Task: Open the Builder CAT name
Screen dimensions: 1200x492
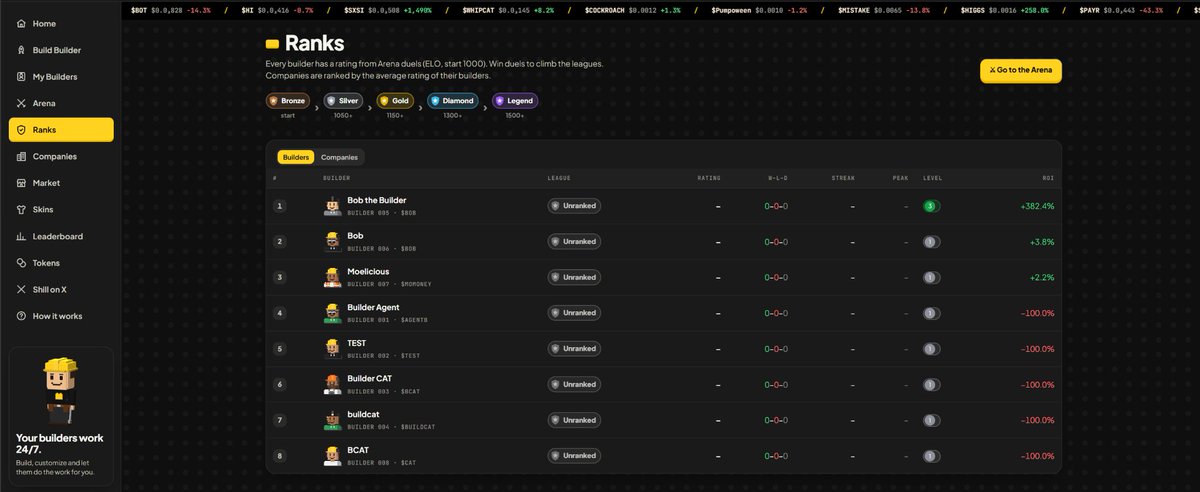Action: click(x=370, y=378)
